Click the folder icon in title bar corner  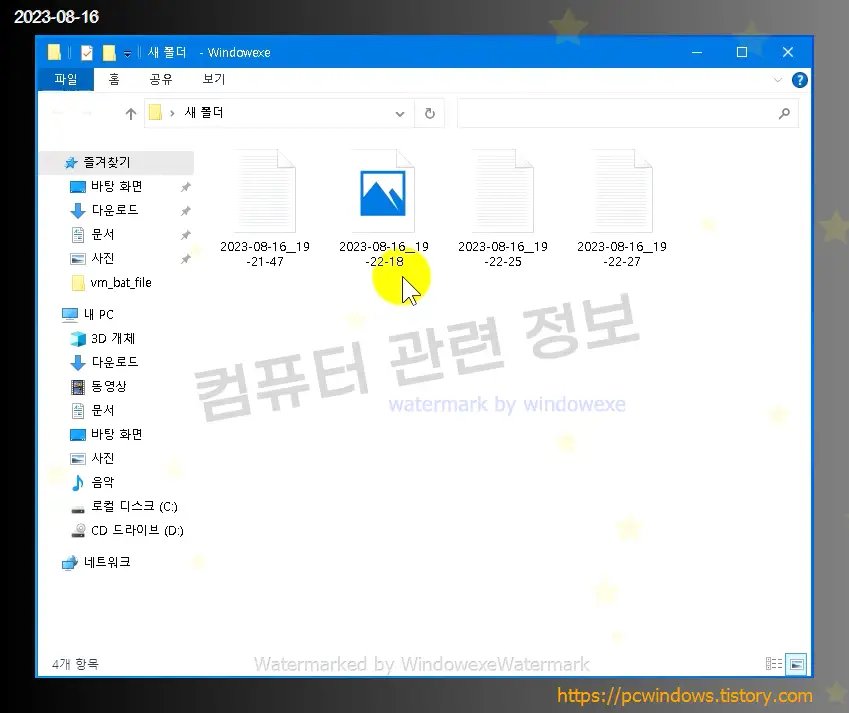(54, 52)
